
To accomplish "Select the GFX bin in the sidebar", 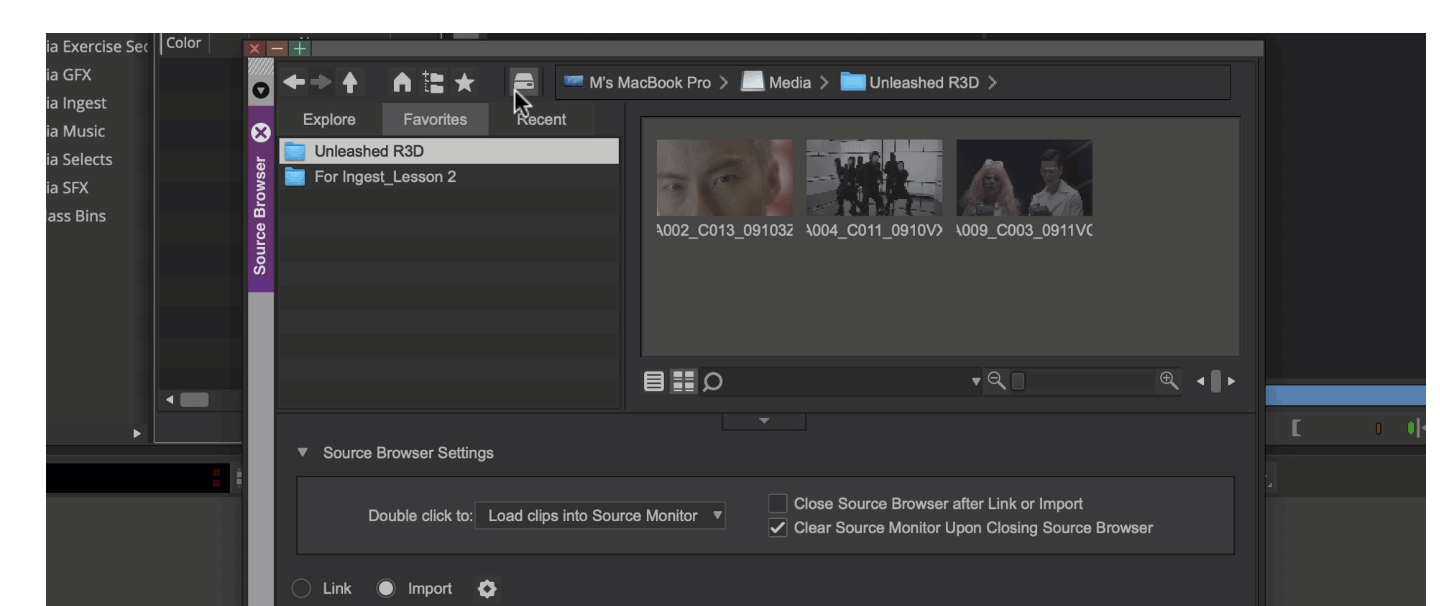I will [69, 75].
